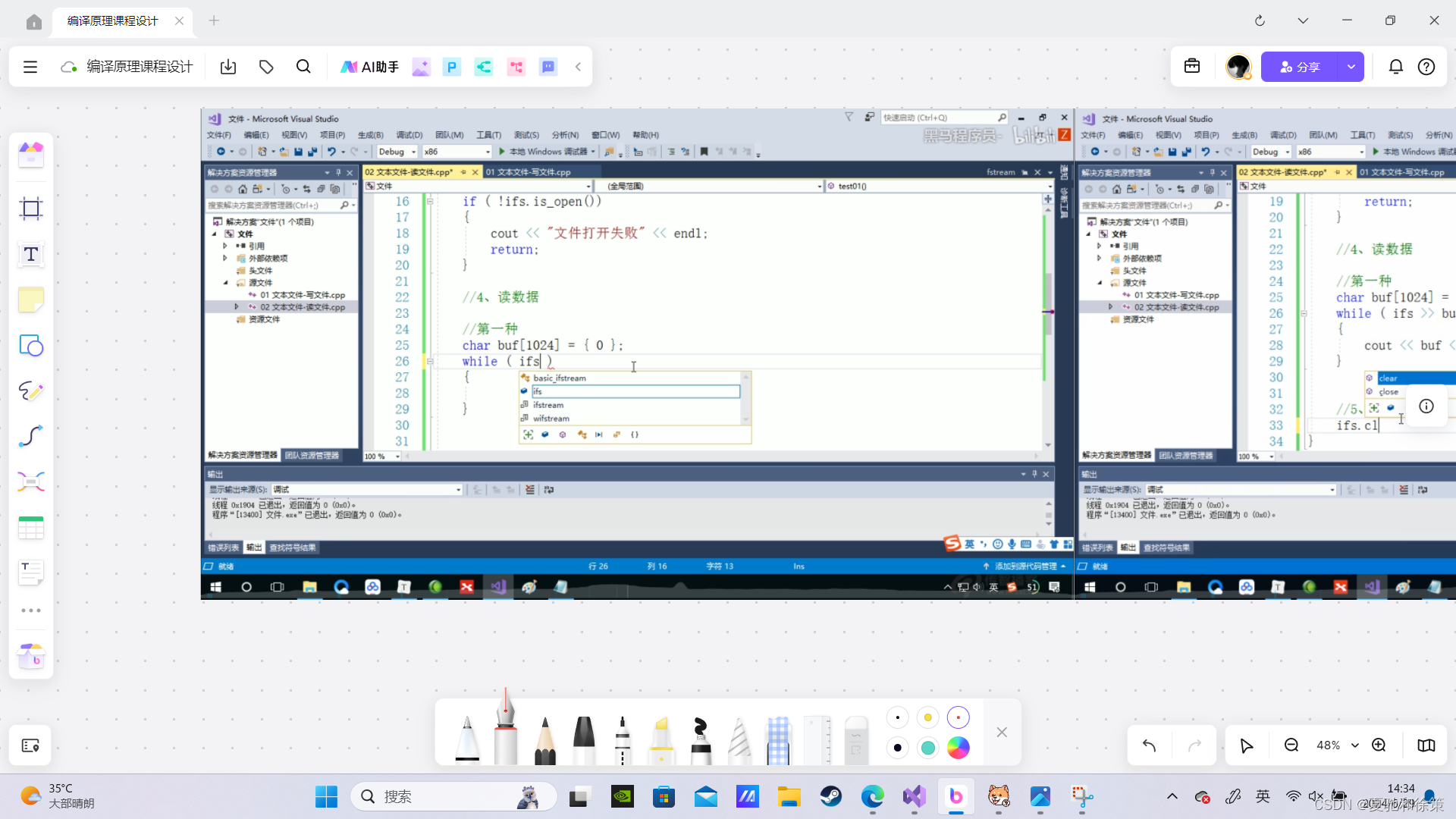The width and height of the screenshot is (1456, 819).
Task: Click the mind map tool in sidebar
Action: click(31, 482)
